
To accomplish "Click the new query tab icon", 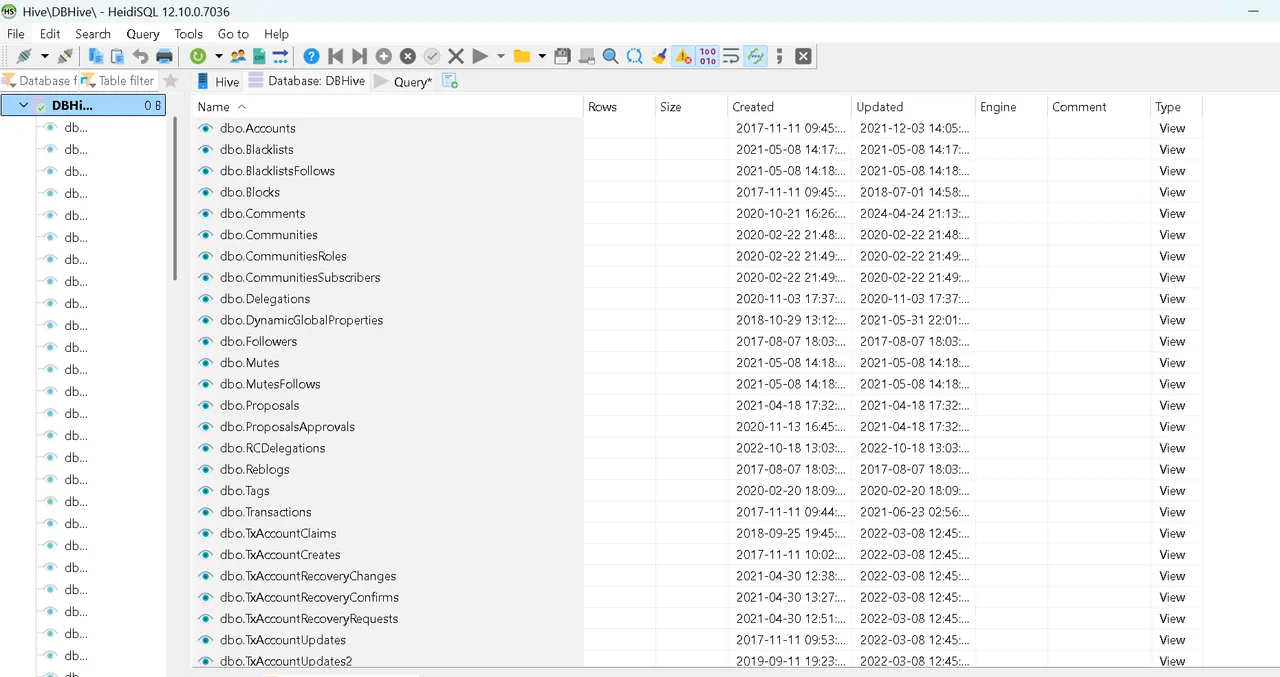I will pyautogui.click(x=450, y=81).
